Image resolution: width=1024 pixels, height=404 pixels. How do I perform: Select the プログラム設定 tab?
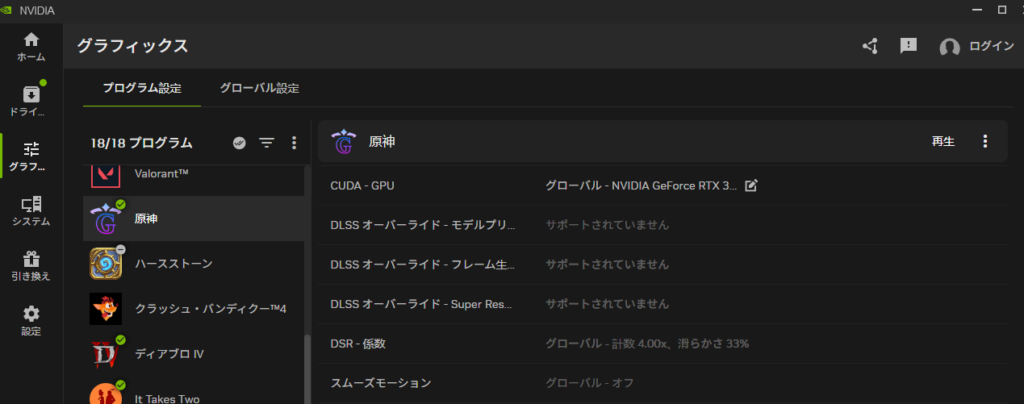(x=142, y=88)
